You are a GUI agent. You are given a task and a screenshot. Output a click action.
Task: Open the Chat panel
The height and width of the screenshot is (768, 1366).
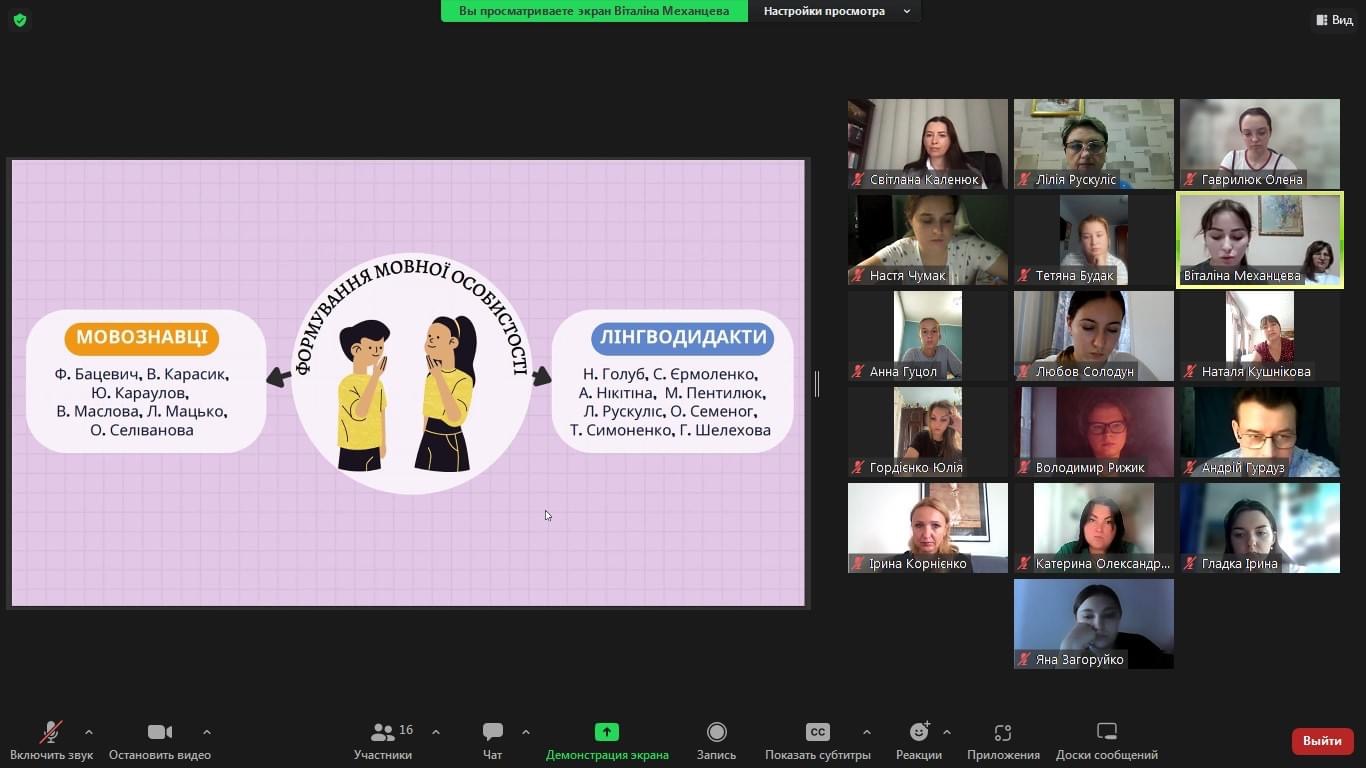point(492,733)
